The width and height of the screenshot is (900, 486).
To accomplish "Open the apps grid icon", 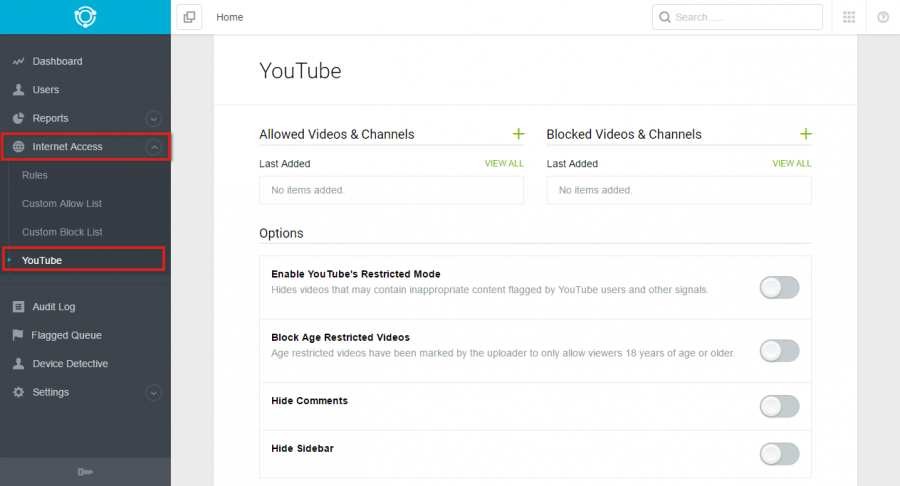I will pyautogui.click(x=849, y=17).
